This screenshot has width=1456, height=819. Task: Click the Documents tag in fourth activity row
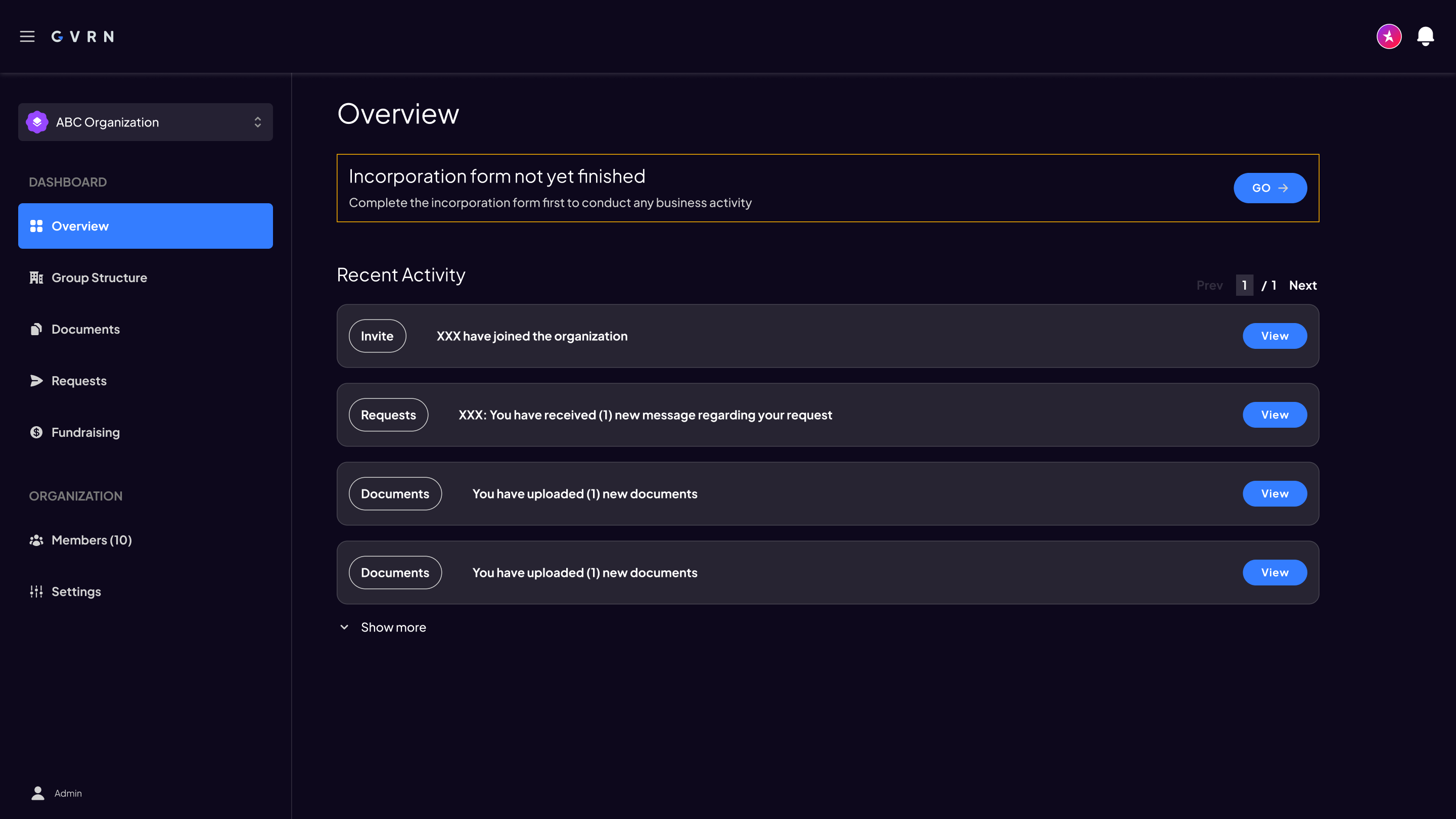(x=395, y=573)
